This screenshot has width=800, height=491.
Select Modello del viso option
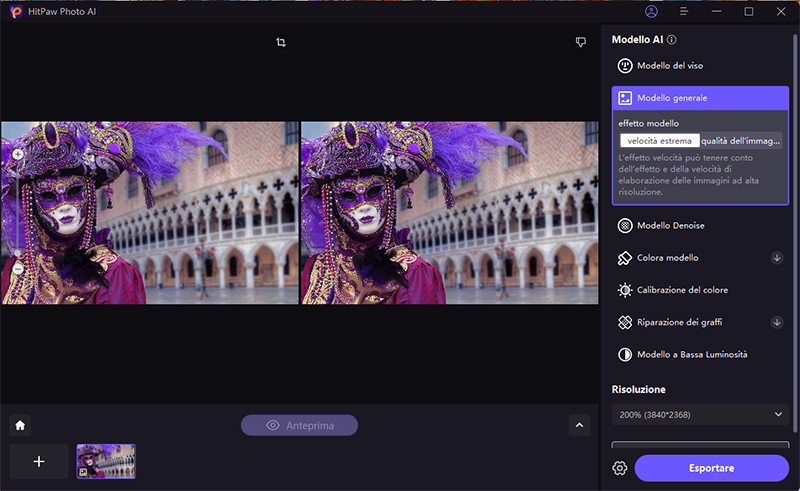point(700,67)
